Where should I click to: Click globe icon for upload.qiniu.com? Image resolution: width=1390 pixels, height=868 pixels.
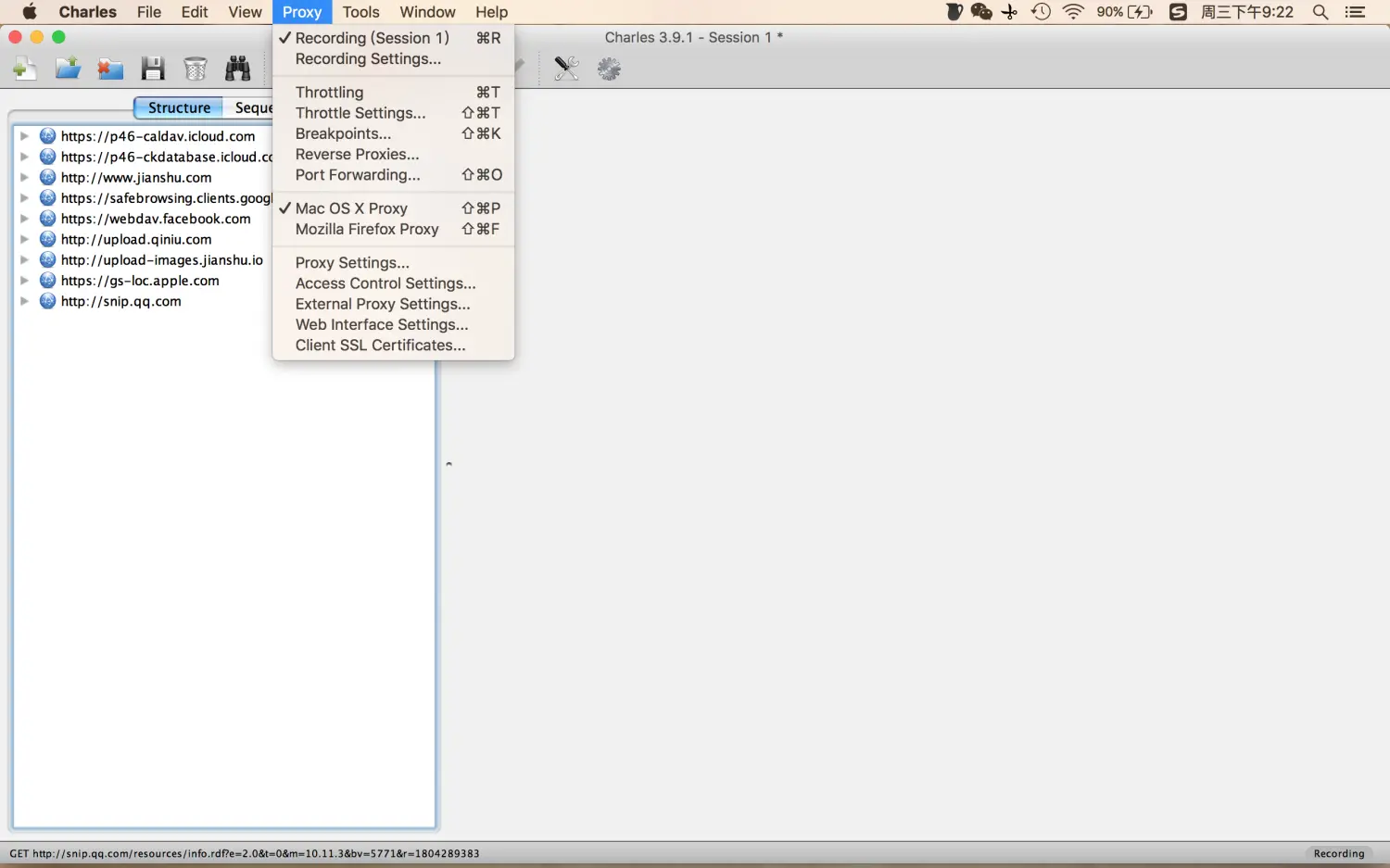pos(48,239)
